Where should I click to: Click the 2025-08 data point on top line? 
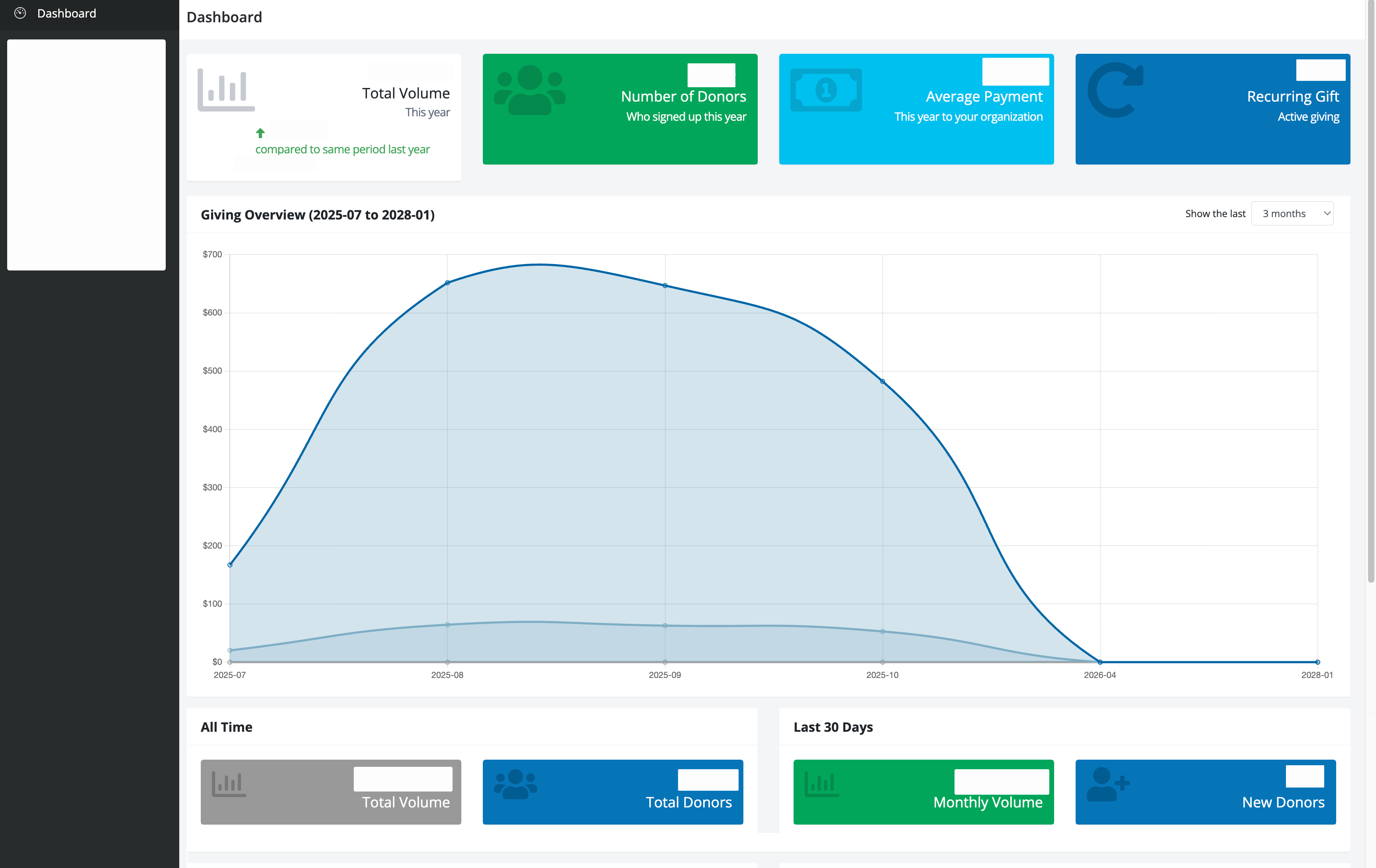[447, 283]
